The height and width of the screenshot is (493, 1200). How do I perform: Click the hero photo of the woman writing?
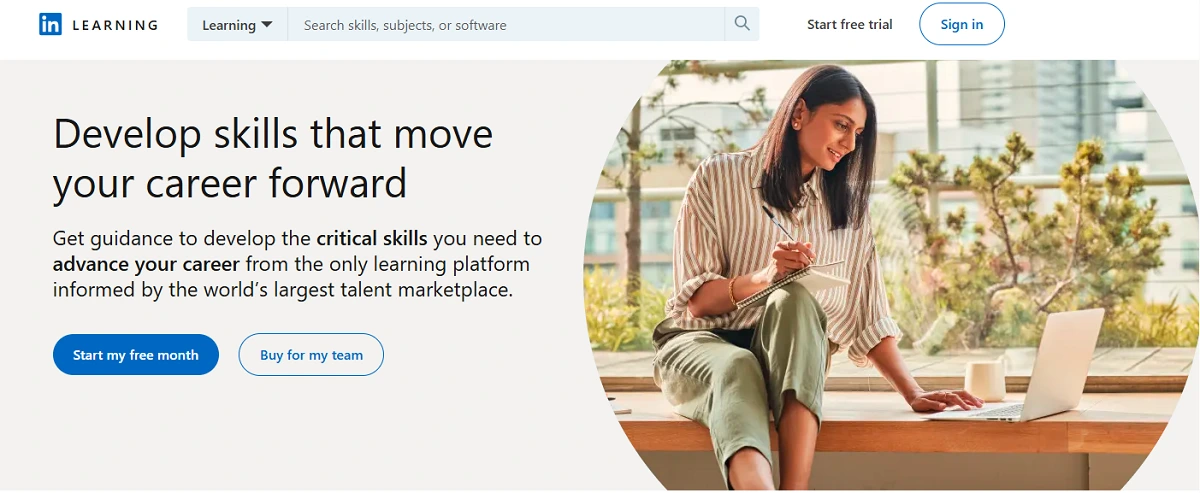tap(891, 275)
